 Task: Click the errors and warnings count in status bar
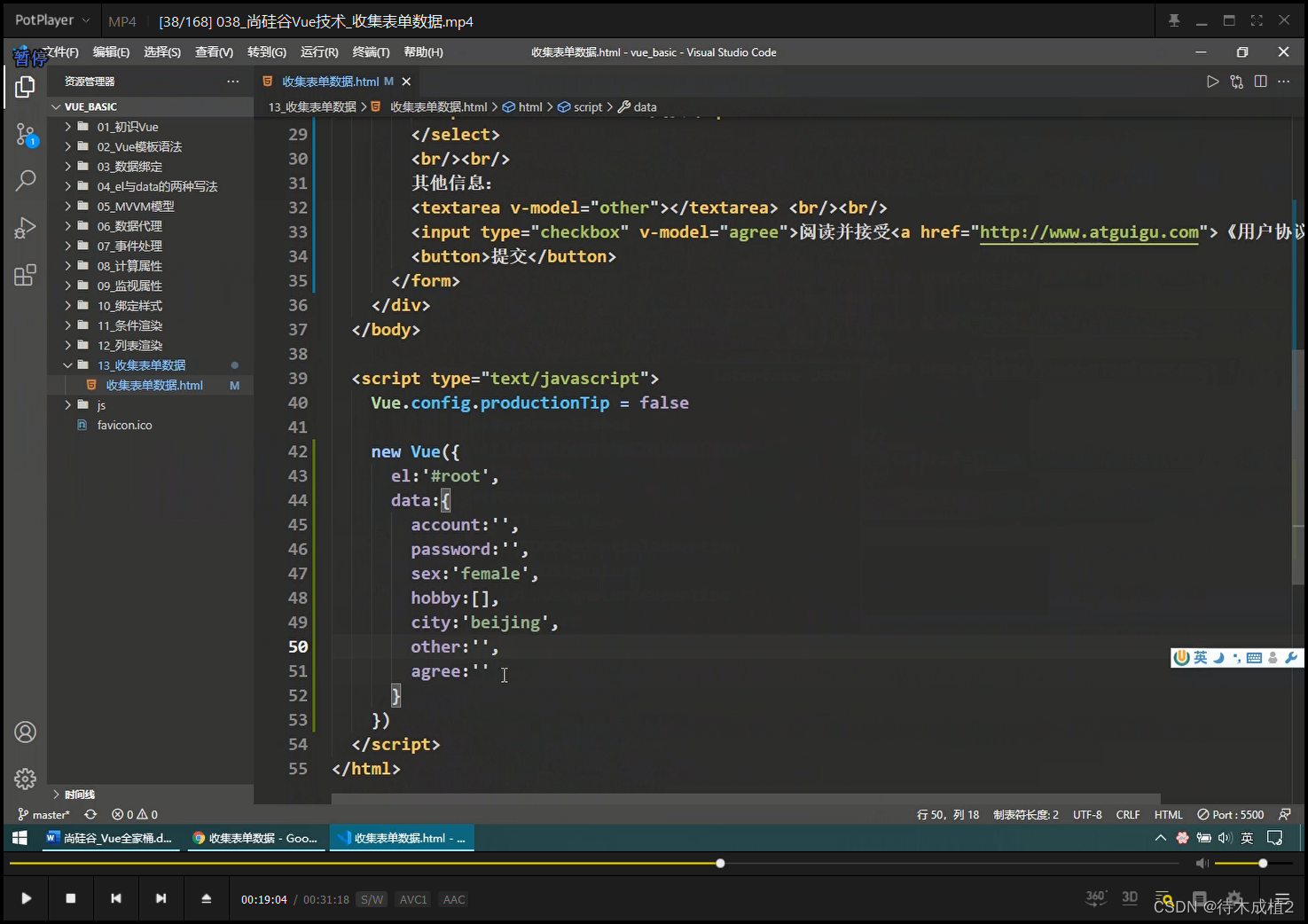(x=135, y=814)
